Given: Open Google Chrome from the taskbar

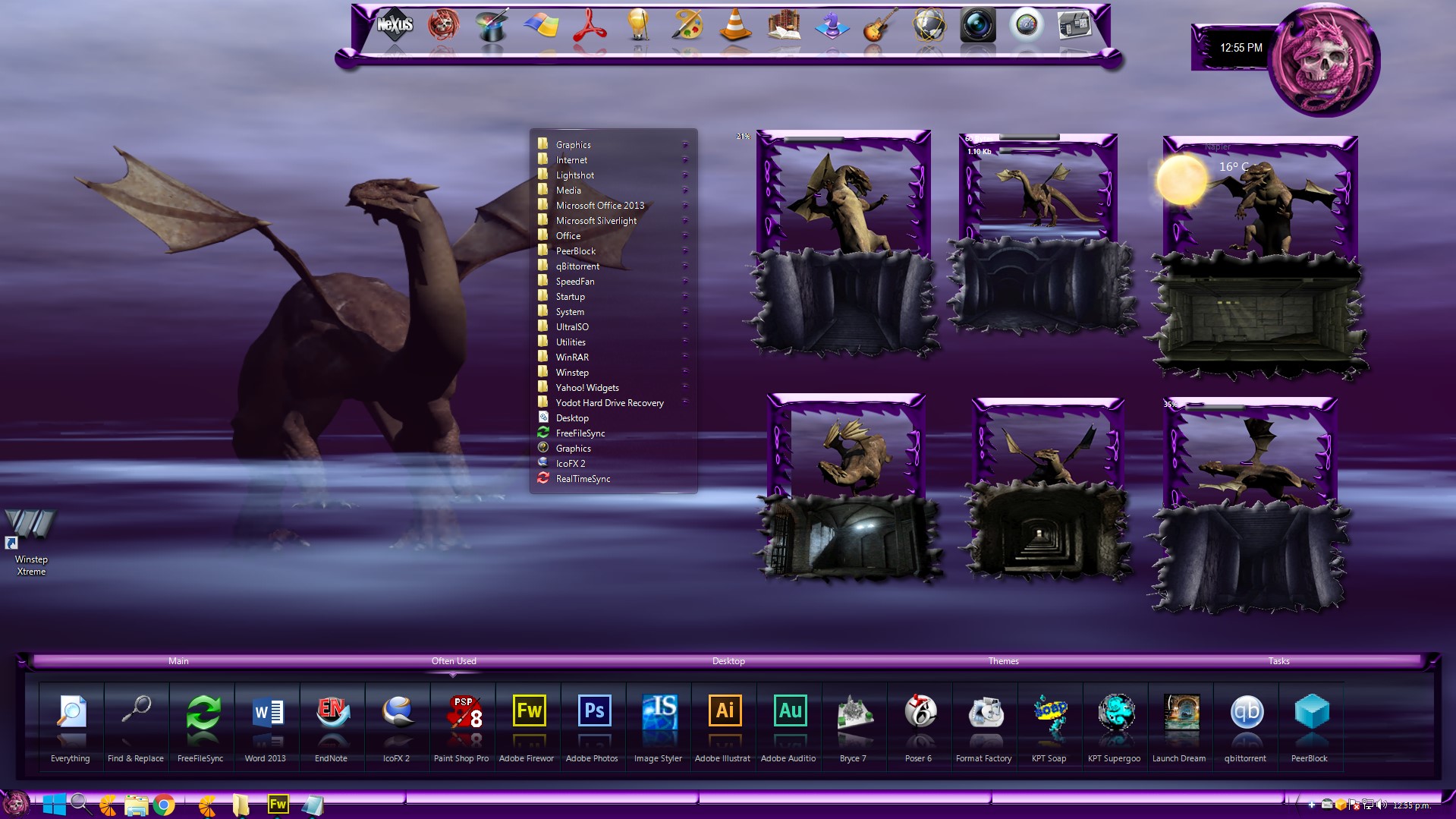Looking at the screenshot, I should pos(164,805).
